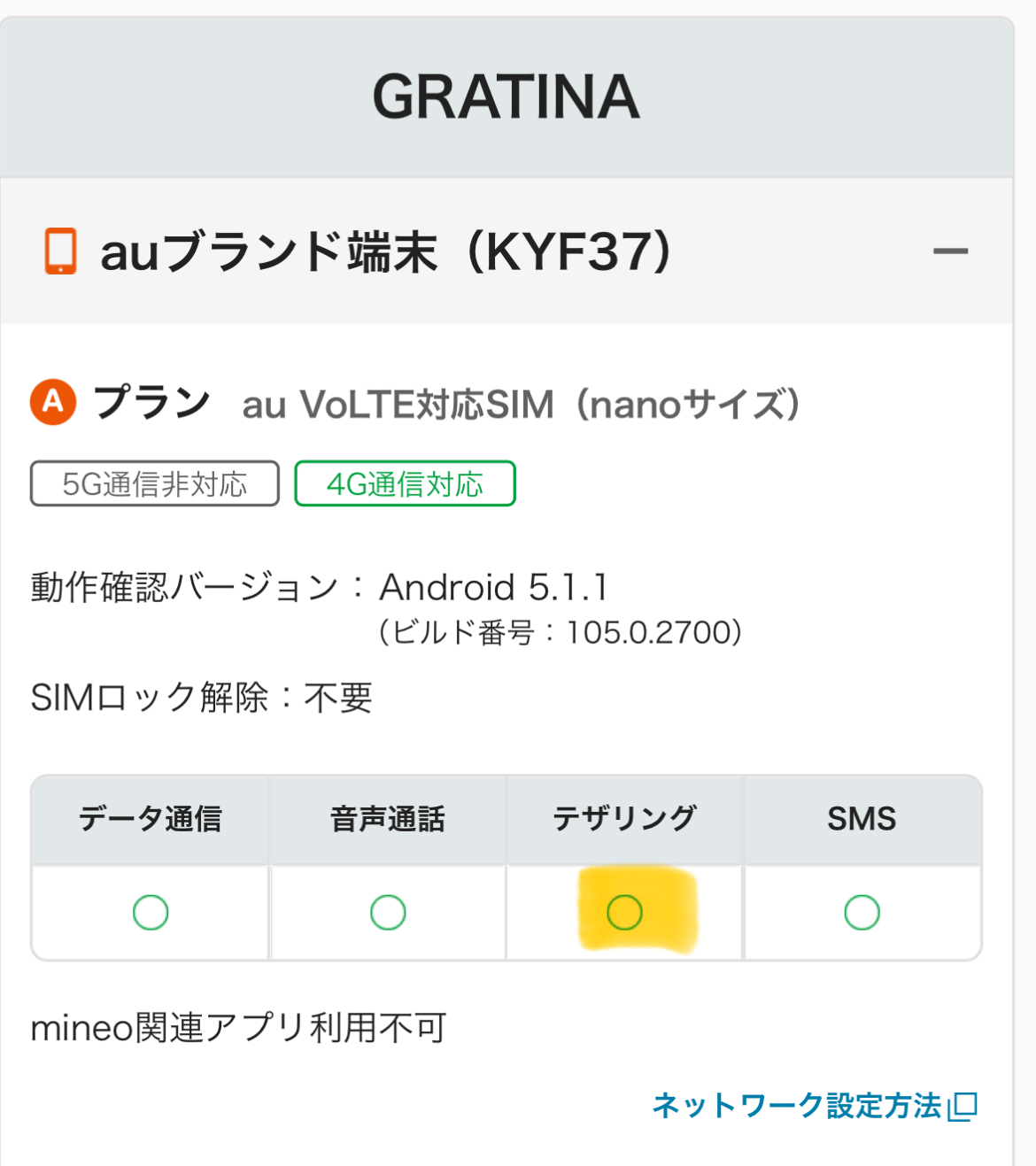The width and height of the screenshot is (1036, 1166).
Task: Click the GRATINA title heading
Action: click(x=506, y=97)
